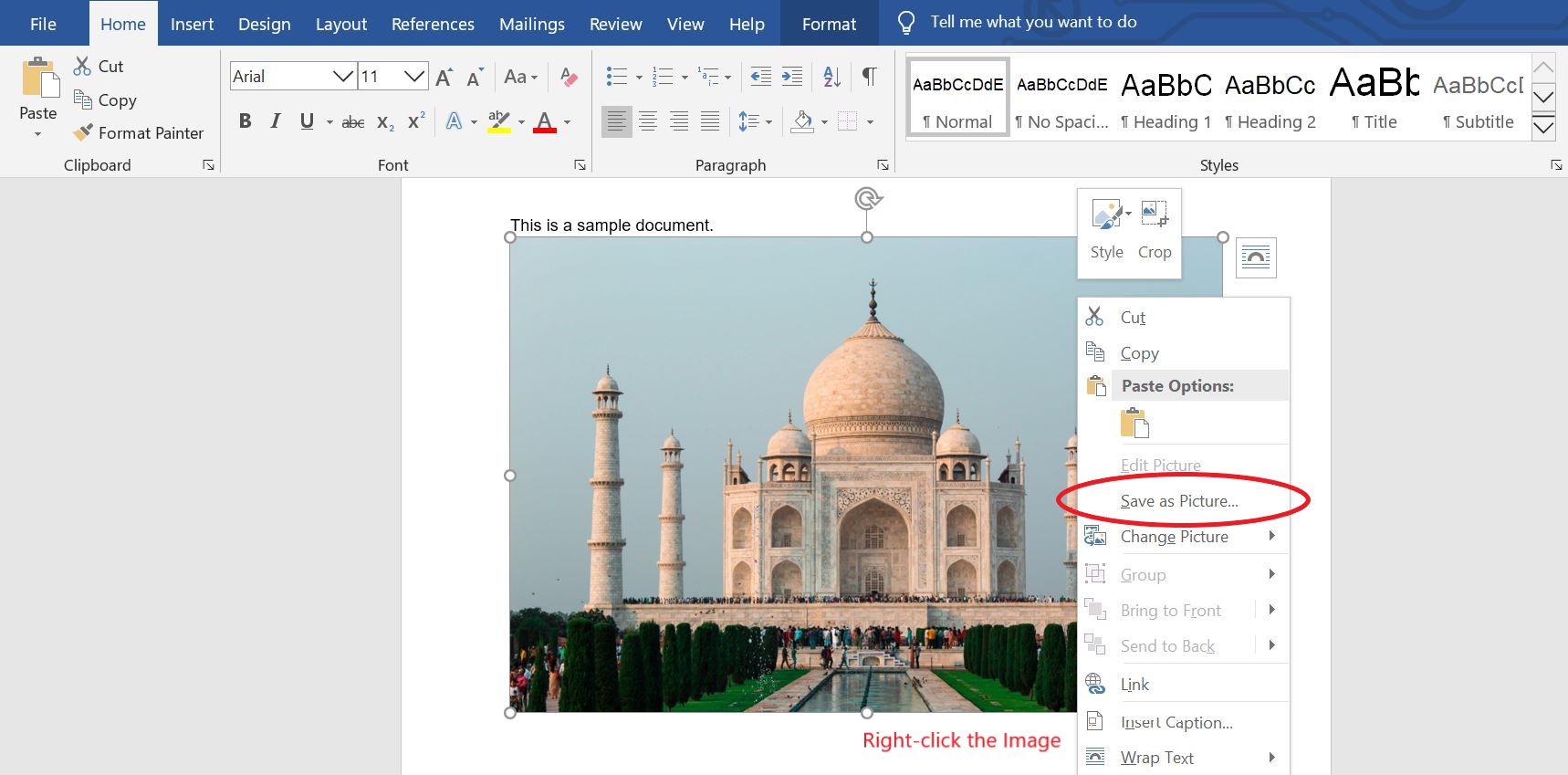Click Copy in the Clipboard group

[106, 100]
